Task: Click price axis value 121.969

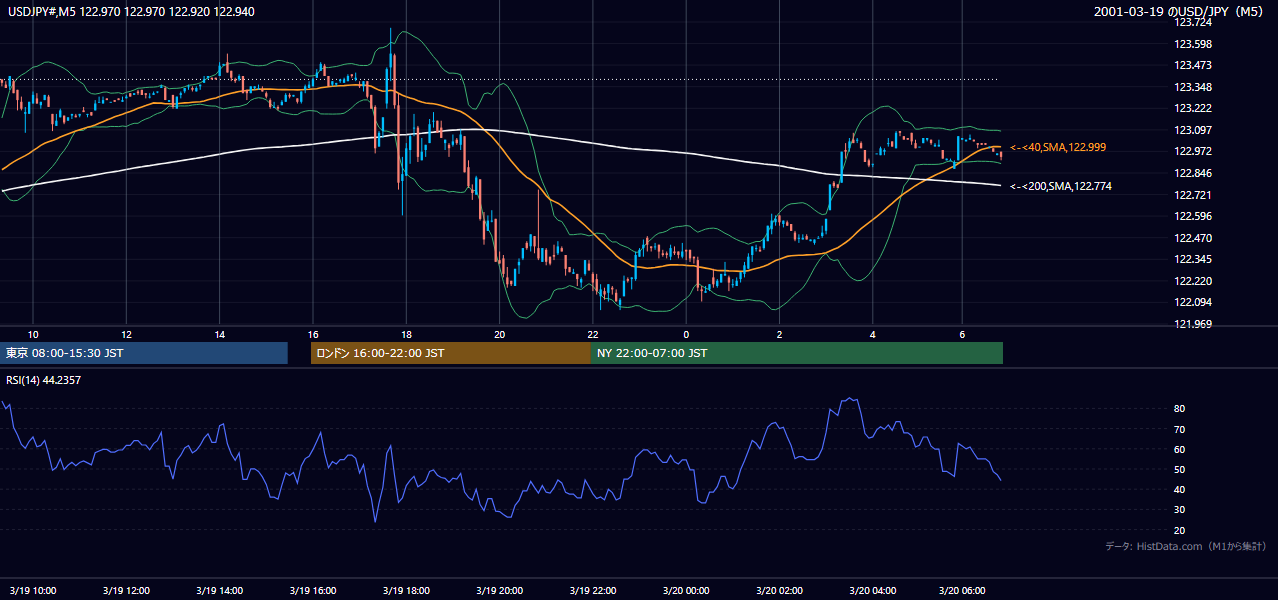Action: click(x=1195, y=324)
